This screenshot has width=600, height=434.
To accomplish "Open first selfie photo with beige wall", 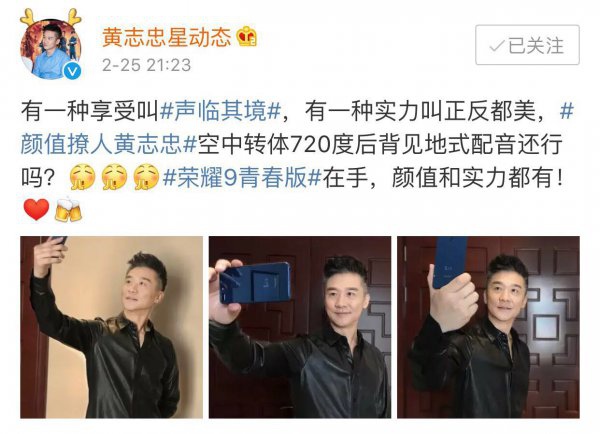I will tap(111, 327).
